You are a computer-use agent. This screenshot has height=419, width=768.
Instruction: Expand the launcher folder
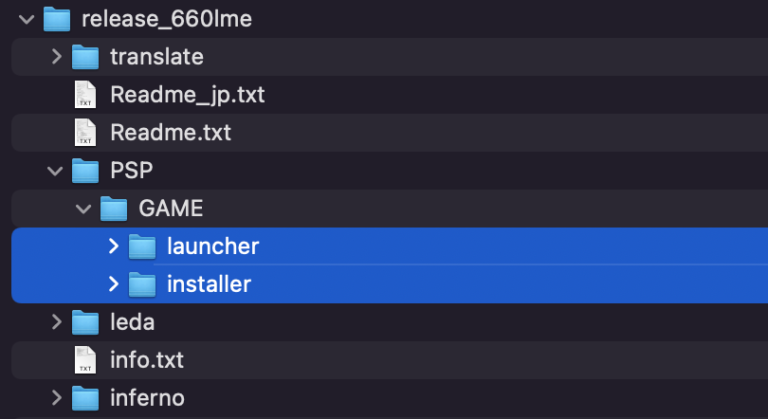point(113,246)
